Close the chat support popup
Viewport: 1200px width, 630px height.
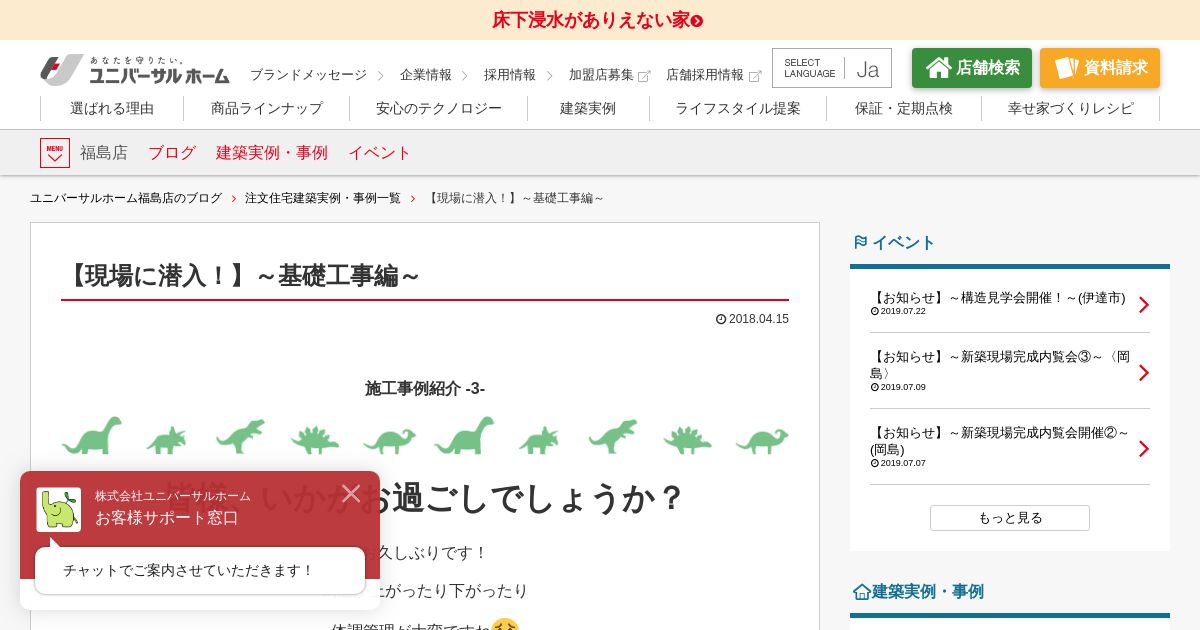coord(351,493)
